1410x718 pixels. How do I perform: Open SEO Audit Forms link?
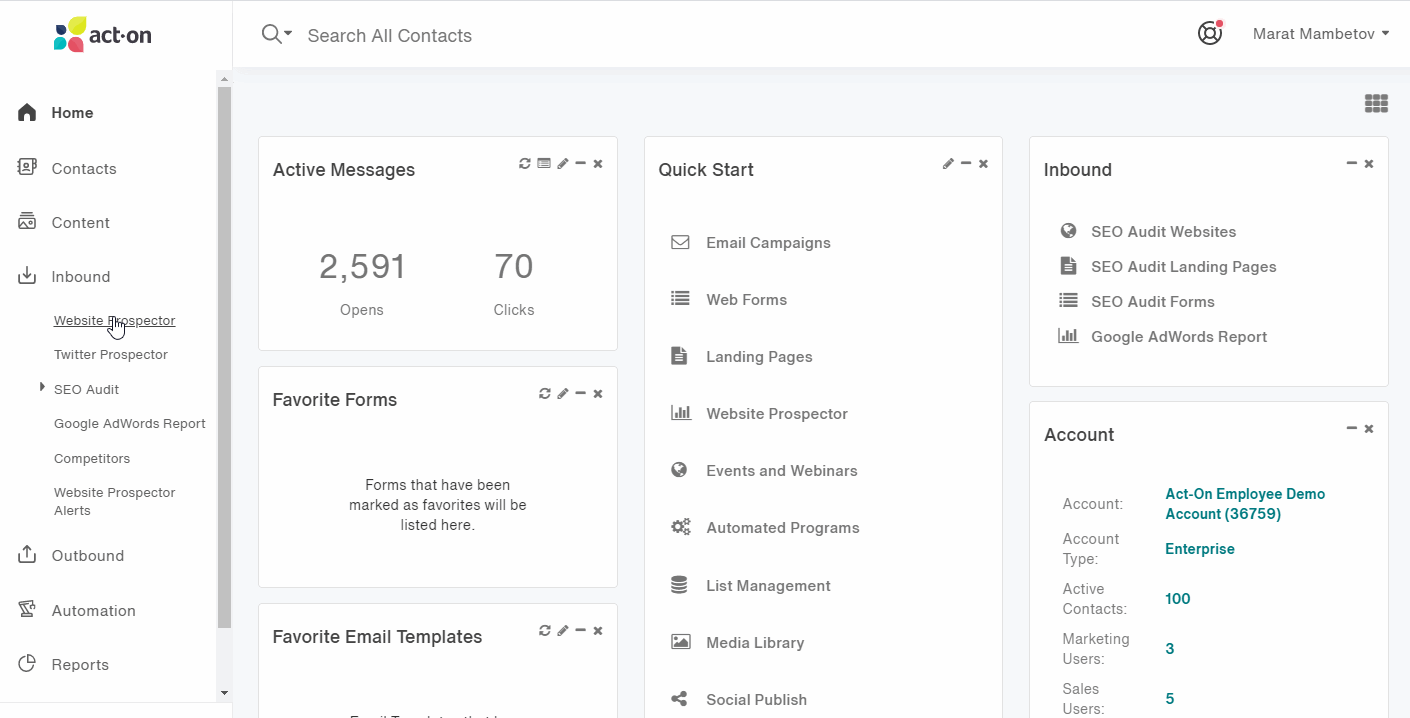coord(1152,302)
